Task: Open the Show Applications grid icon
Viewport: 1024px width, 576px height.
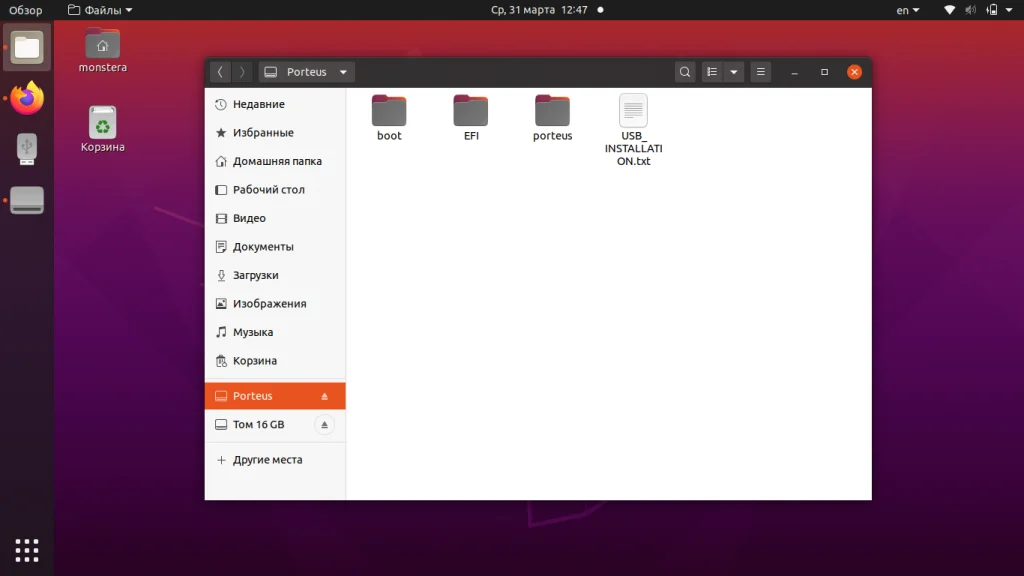Action: click(x=26, y=550)
